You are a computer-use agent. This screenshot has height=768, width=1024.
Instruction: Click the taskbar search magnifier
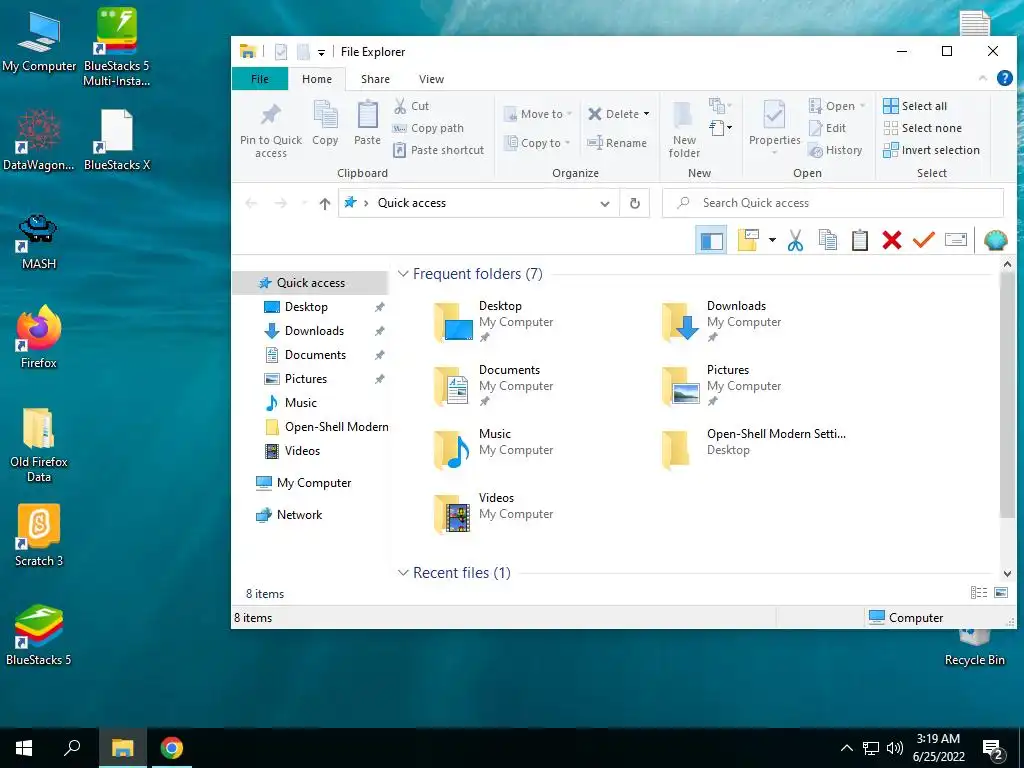72,748
